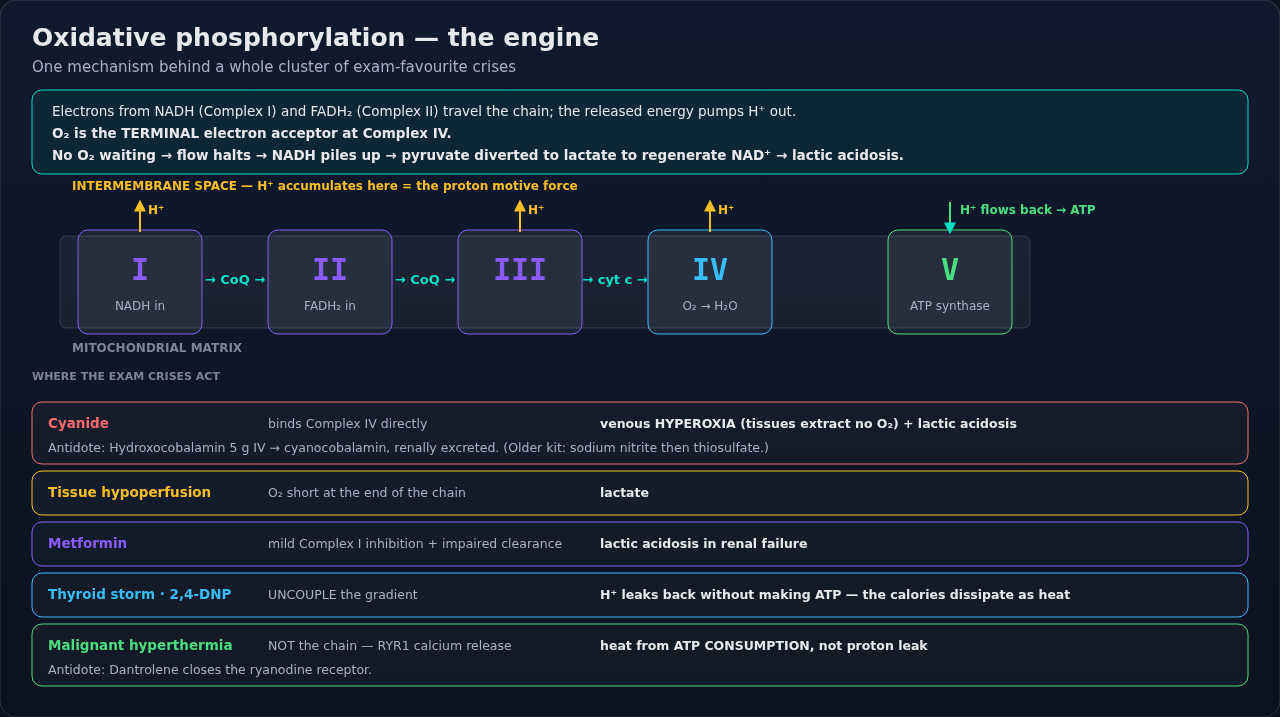Image resolution: width=1280 pixels, height=717 pixels.
Task: Click the Dantrolene antidote line
Action: click(210, 670)
